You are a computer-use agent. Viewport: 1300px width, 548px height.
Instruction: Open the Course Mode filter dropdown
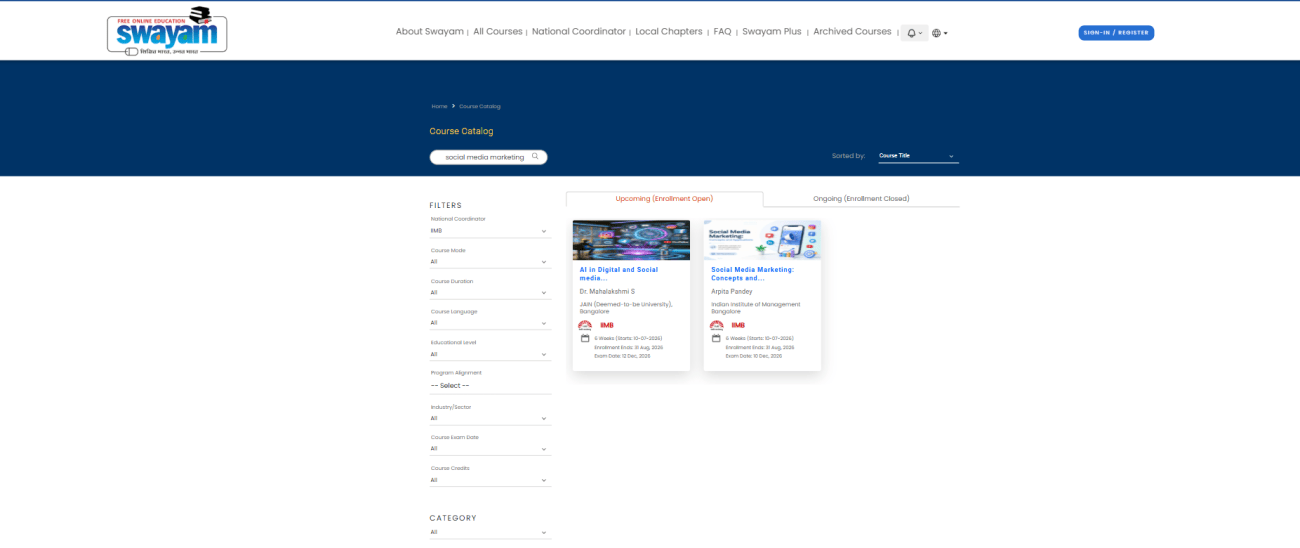490,262
